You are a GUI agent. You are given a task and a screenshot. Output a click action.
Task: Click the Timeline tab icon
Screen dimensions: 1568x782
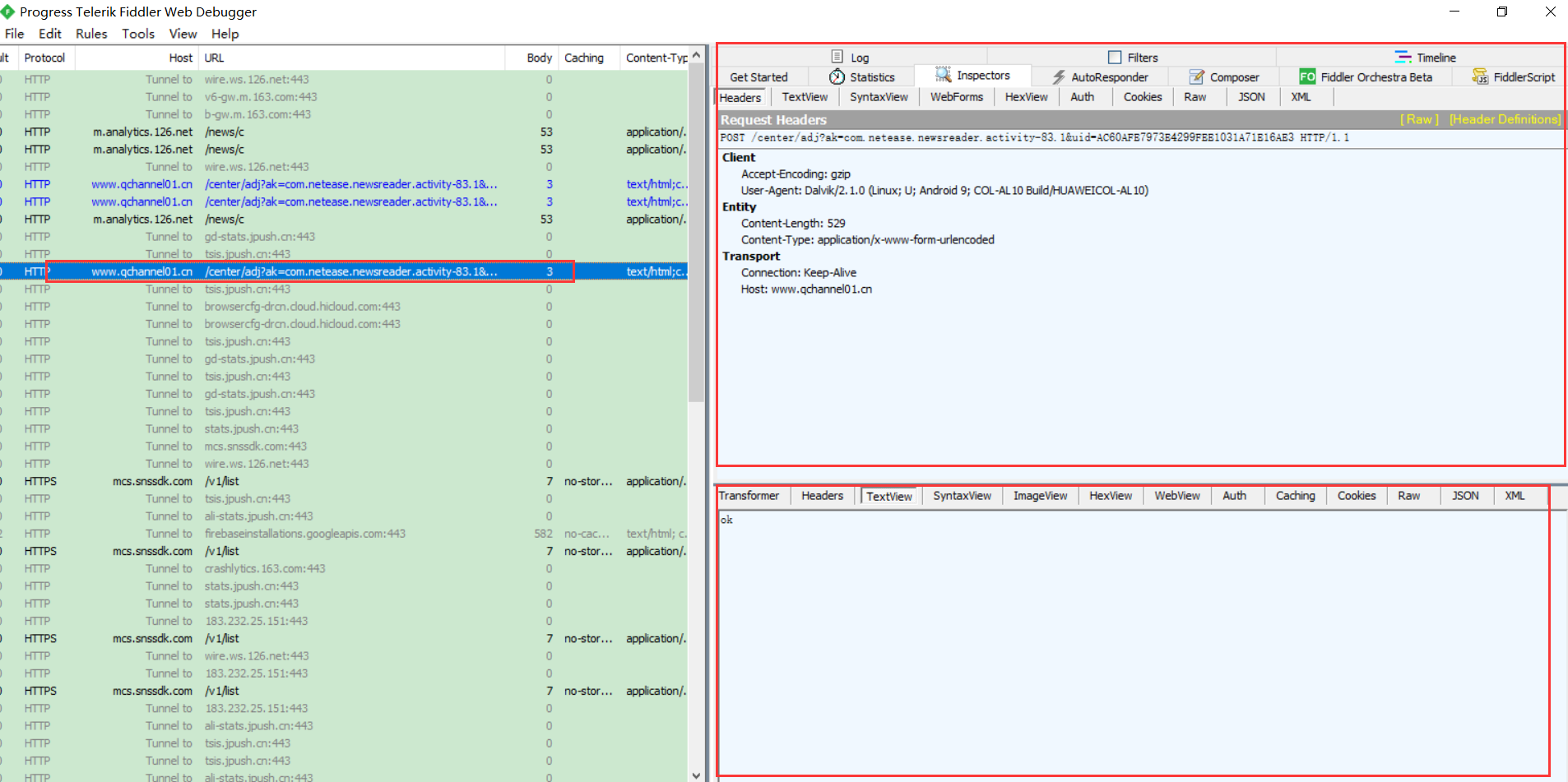point(1403,57)
